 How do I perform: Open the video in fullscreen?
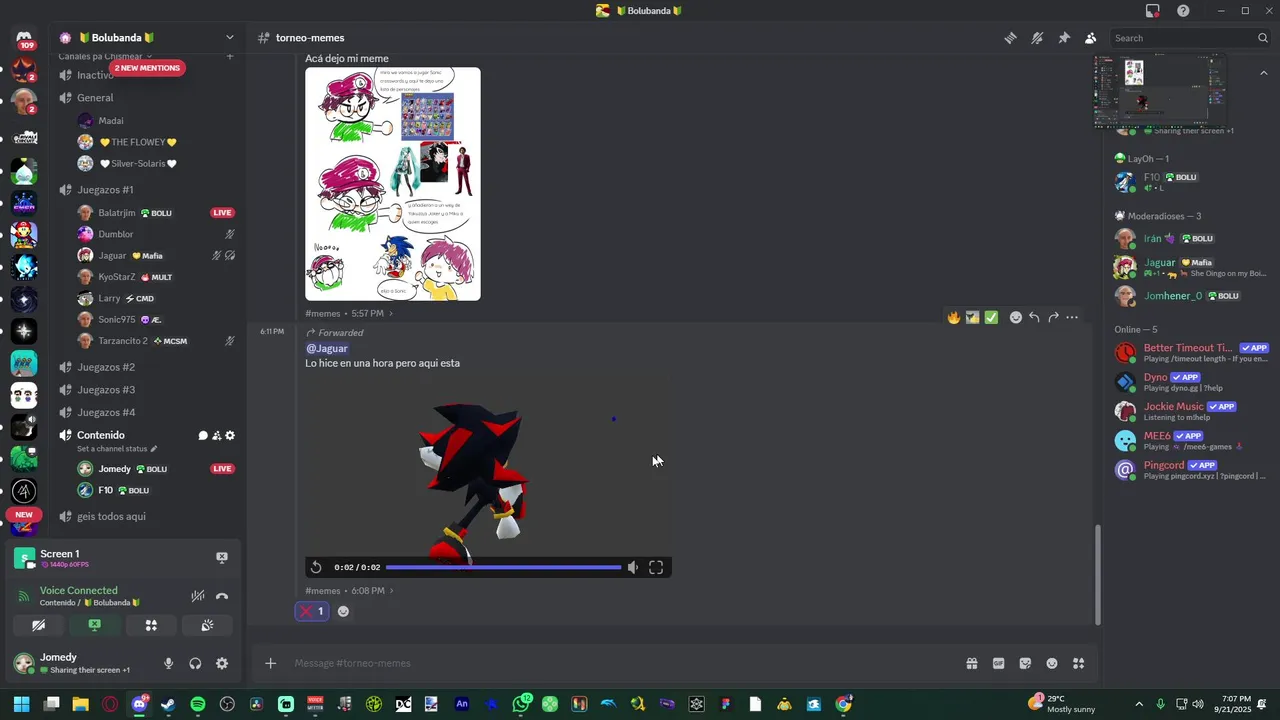[656, 567]
